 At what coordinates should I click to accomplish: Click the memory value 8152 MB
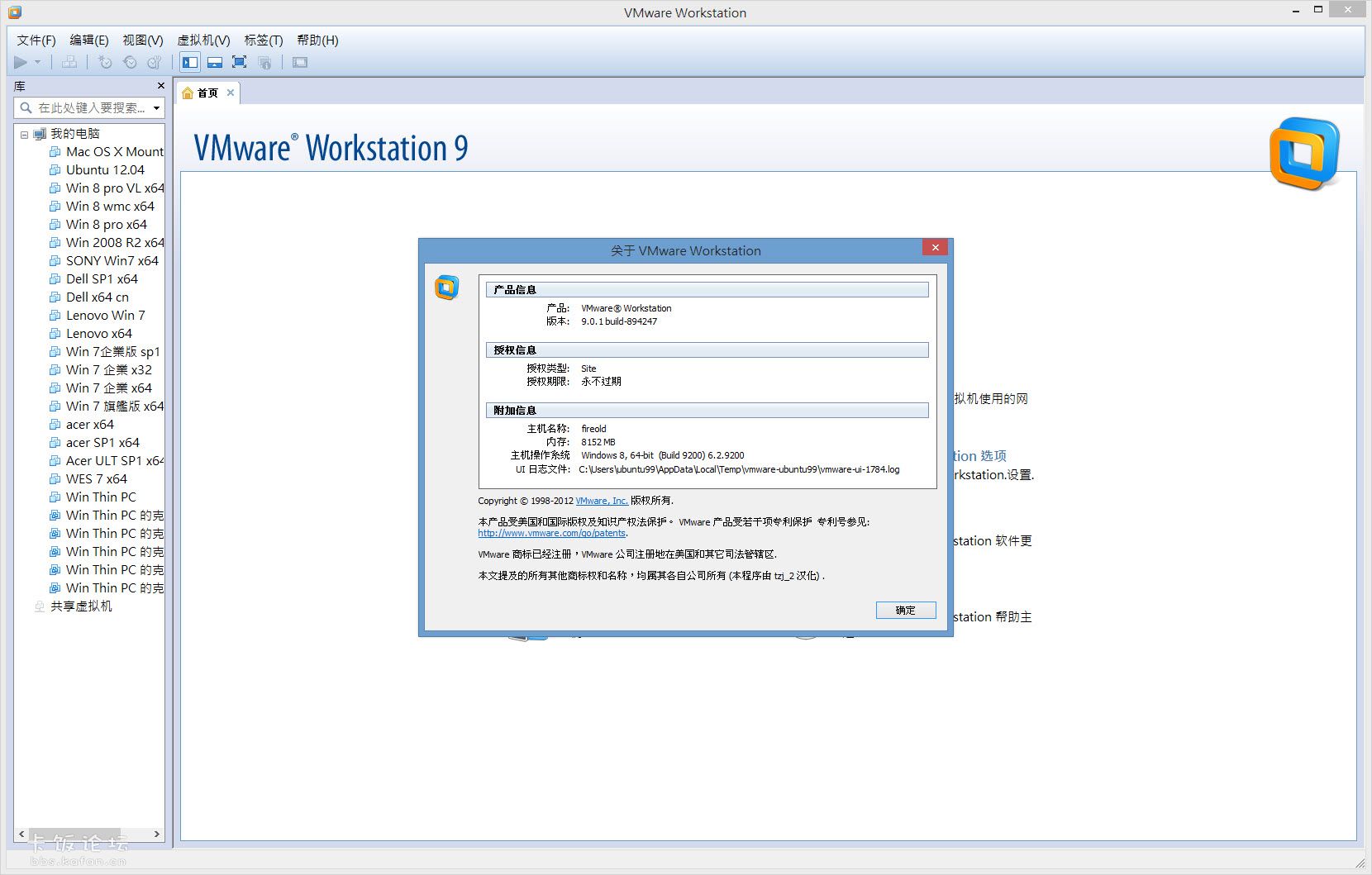(x=598, y=442)
